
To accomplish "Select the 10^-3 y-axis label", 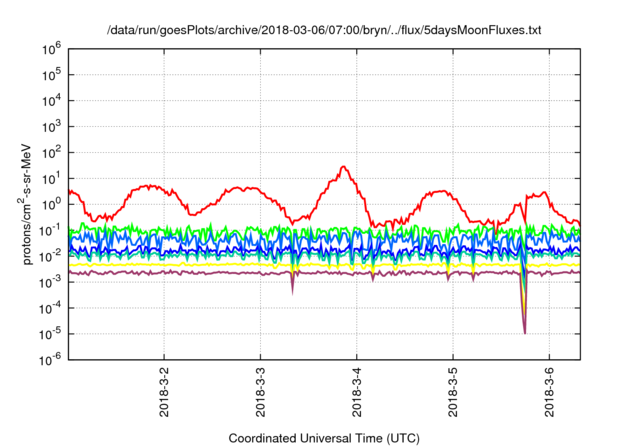I will pyautogui.click(x=51, y=282).
